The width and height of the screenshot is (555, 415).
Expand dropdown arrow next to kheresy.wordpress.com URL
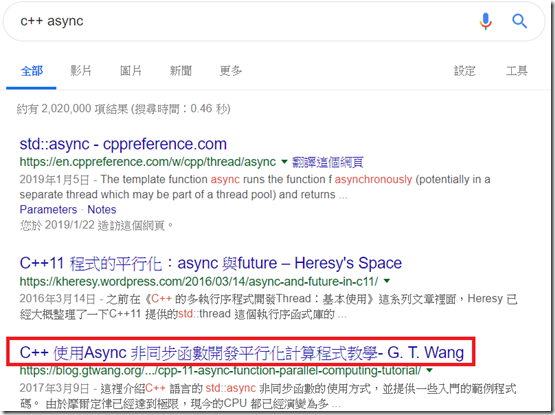[x=387, y=281]
